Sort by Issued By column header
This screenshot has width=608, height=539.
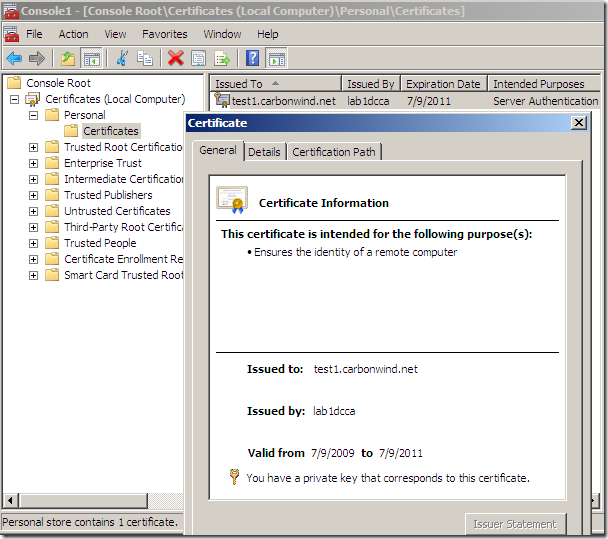371,84
